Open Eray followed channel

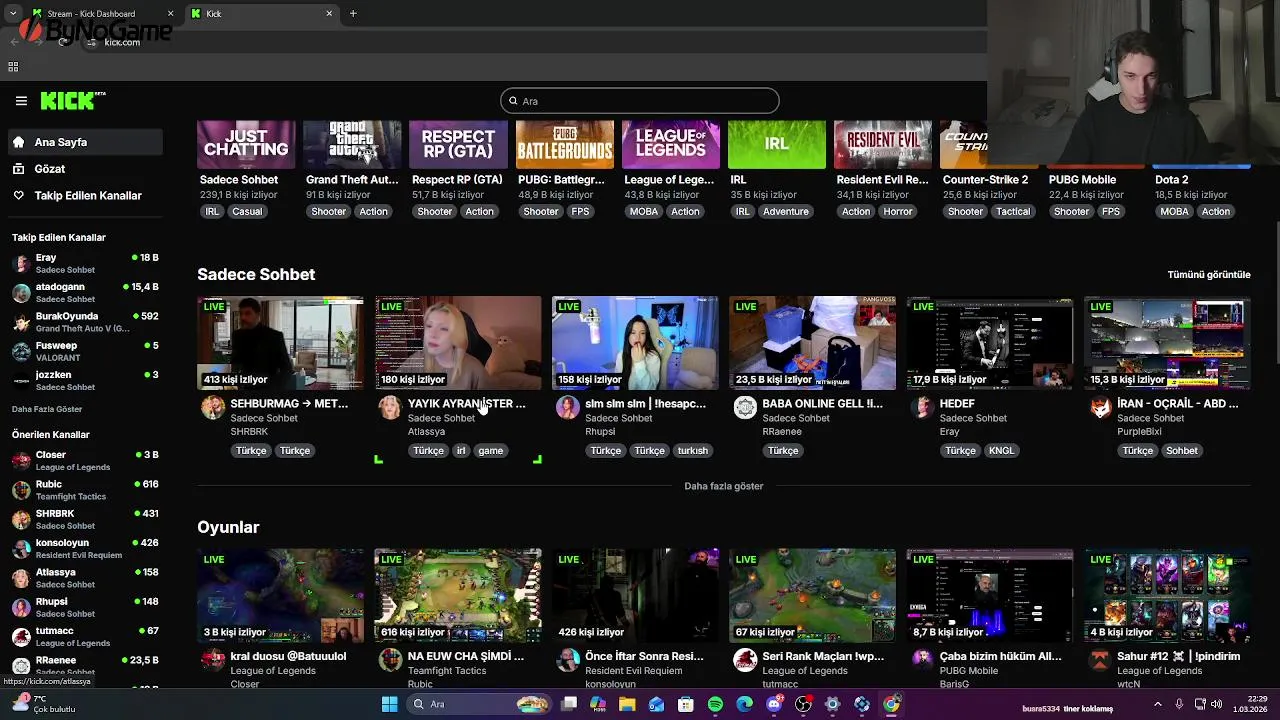coord(85,264)
